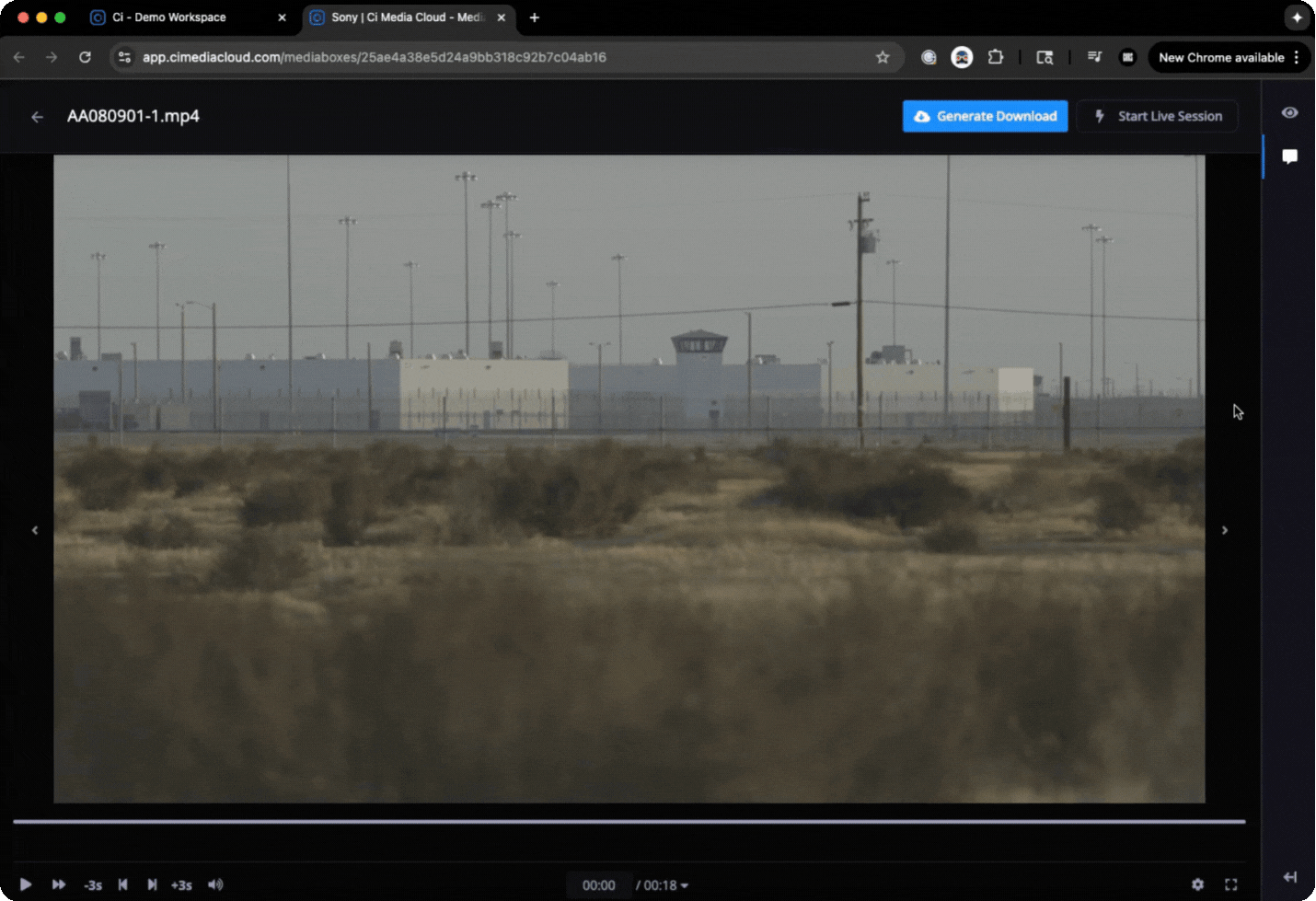The image size is (1316, 901).
Task: Click the video progress seek bar
Action: (x=629, y=821)
